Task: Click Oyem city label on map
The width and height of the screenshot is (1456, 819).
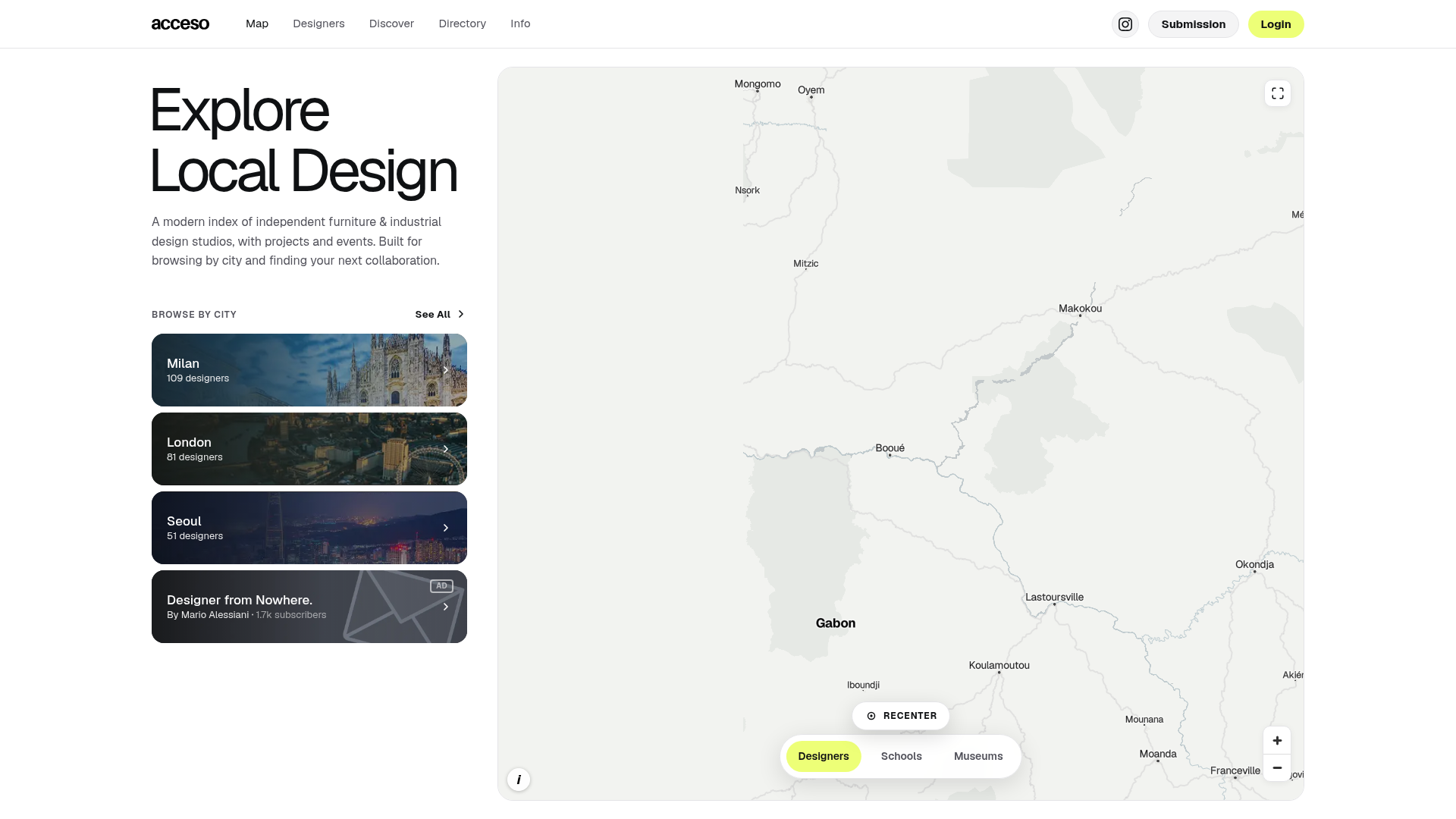Action: coord(811,90)
